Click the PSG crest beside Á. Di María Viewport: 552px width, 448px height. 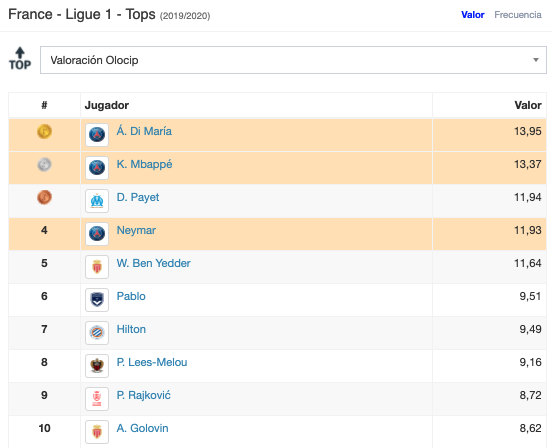(x=97, y=135)
